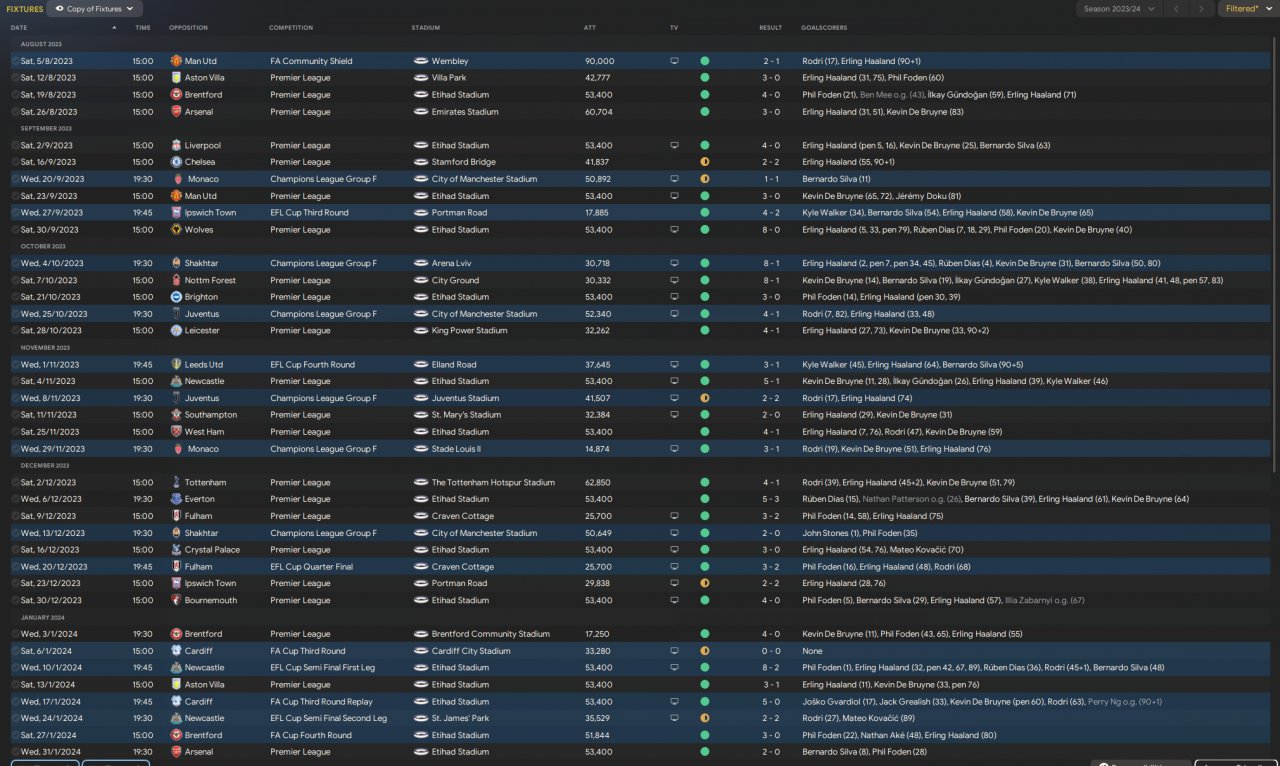Click the Arsenal crest in the 26/8/2023 row
The image size is (1280, 766).
click(x=176, y=112)
